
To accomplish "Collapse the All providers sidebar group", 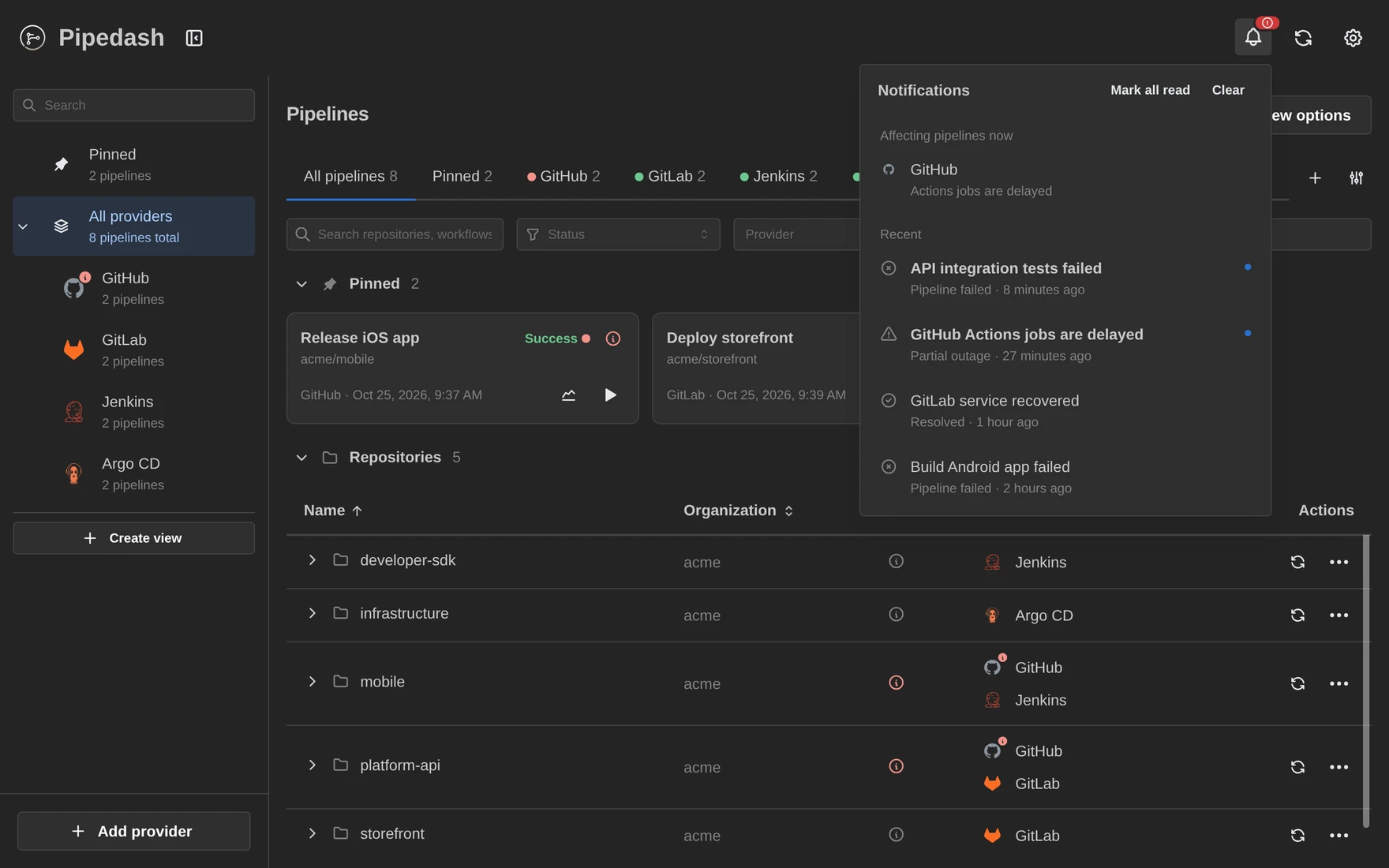I will (x=23, y=226).
